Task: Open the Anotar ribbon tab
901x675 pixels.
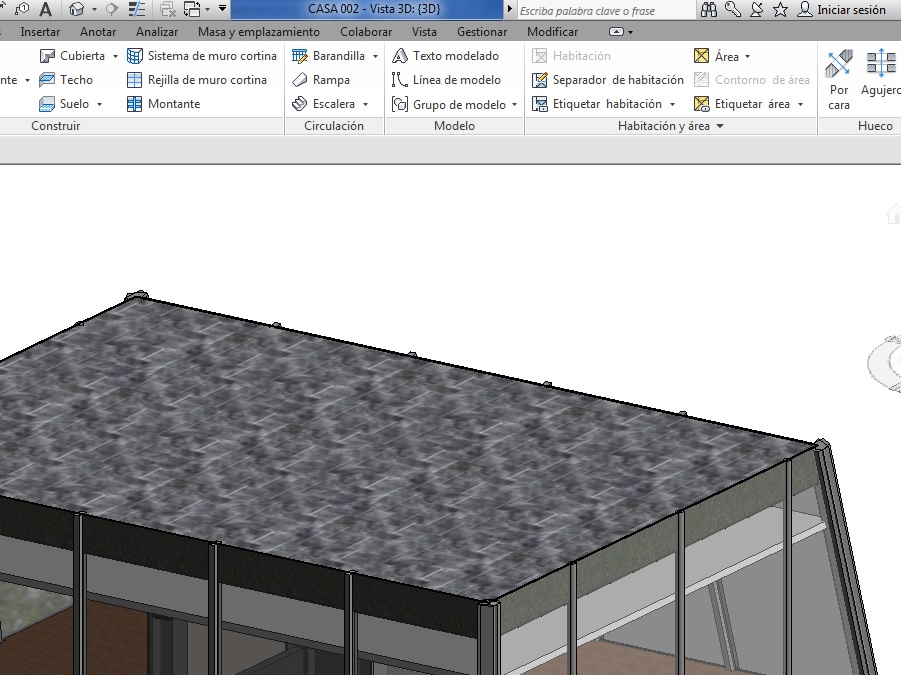Action: [98, 32]
